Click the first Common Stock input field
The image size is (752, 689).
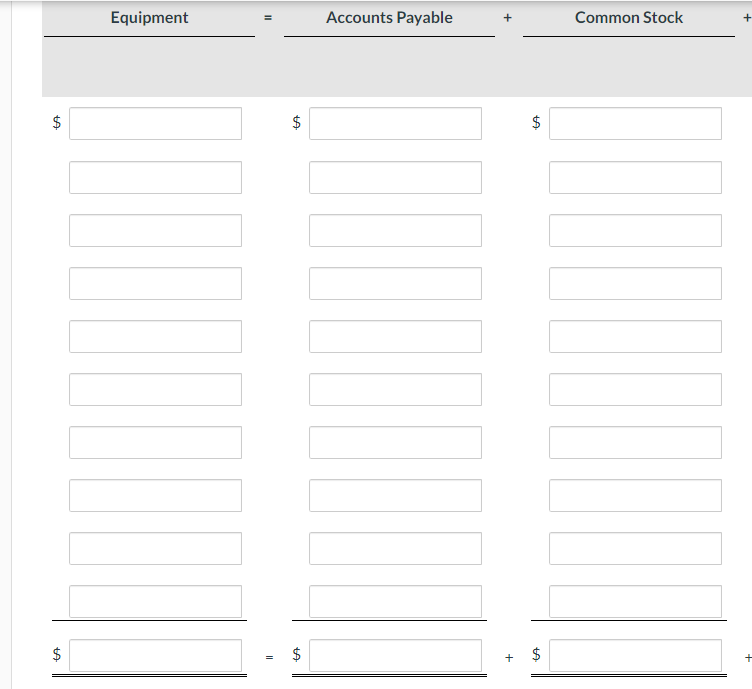[635, 124]
